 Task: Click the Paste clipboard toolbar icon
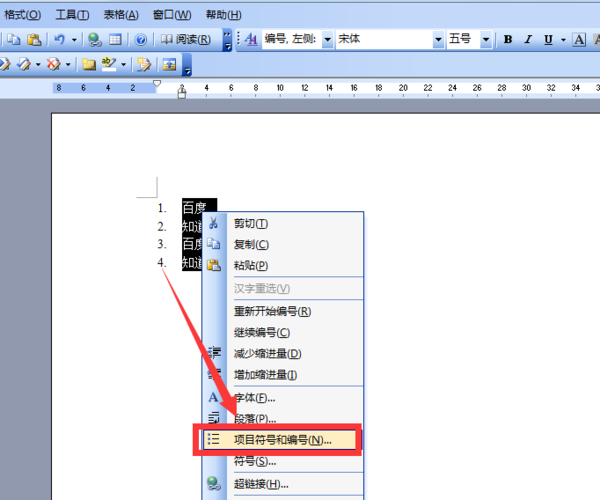(x=34, y=39)
